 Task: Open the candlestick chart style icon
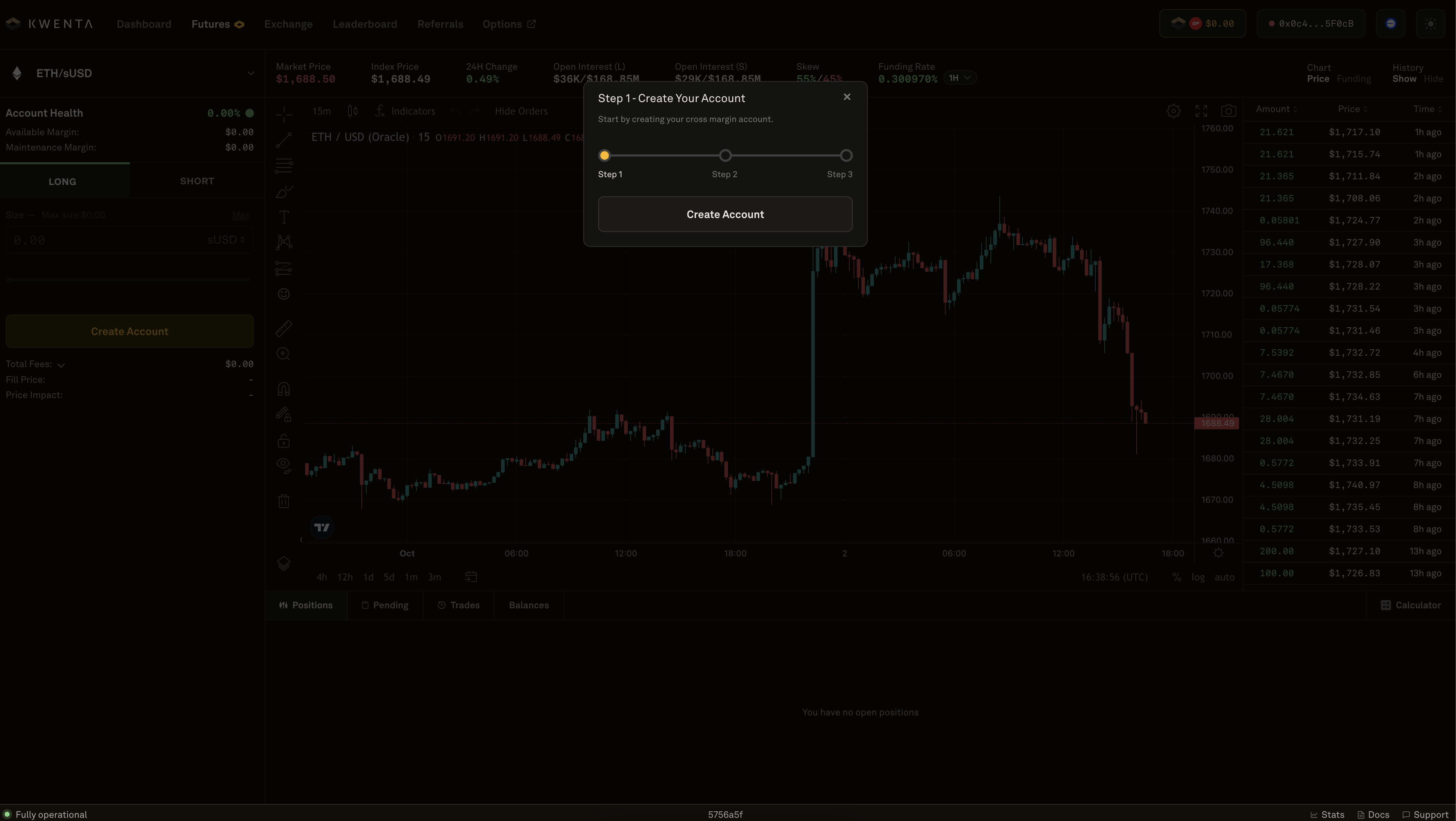point(353,111)
